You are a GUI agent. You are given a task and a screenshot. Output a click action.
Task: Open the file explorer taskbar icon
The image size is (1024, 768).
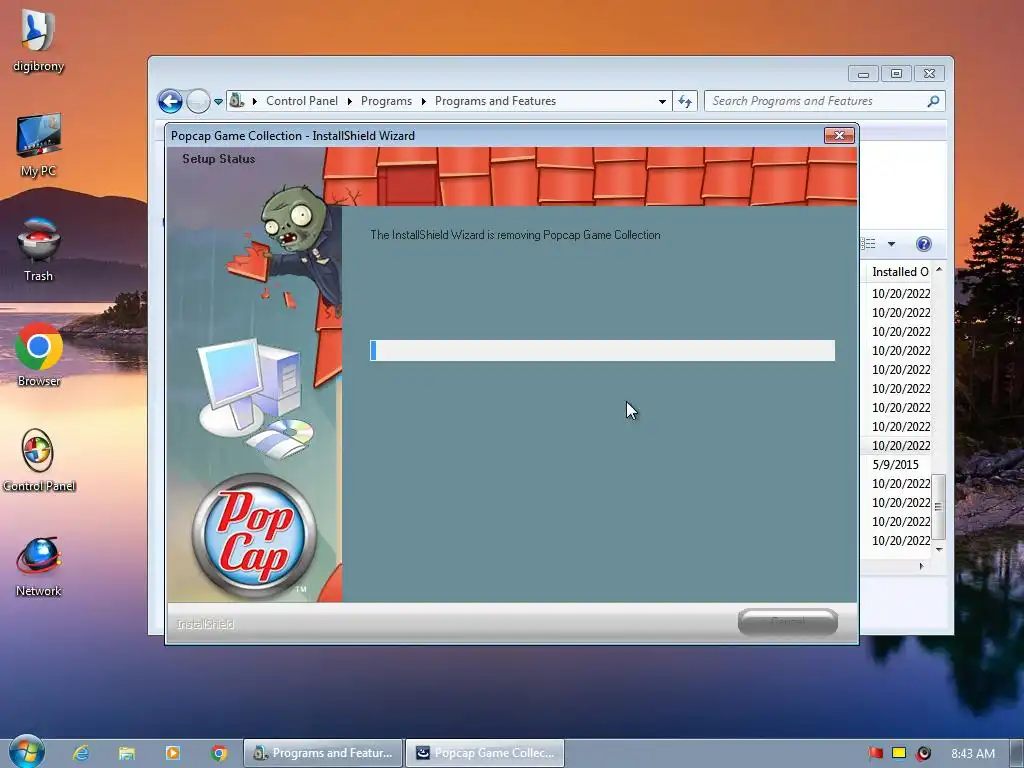(127, 753)
